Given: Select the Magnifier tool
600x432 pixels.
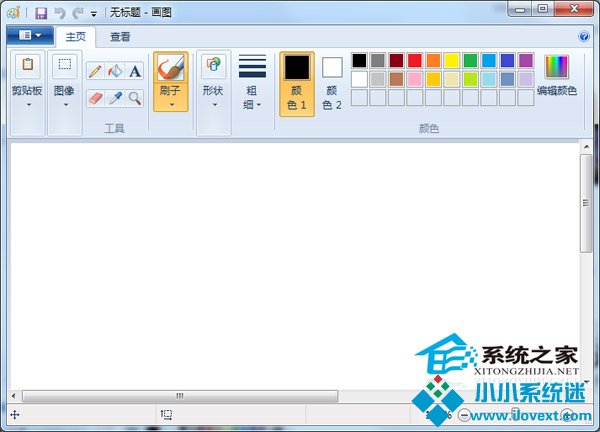Looking at the screenshot, I should pos(134,98).
